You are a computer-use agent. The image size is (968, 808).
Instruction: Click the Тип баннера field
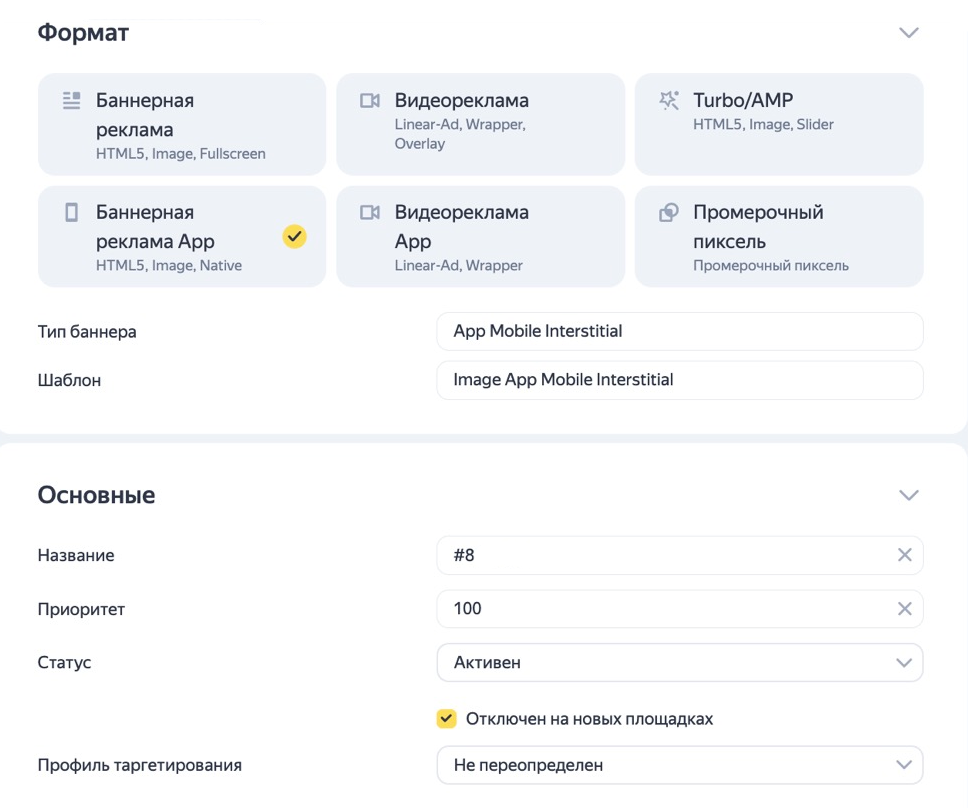tap(679, 331)
